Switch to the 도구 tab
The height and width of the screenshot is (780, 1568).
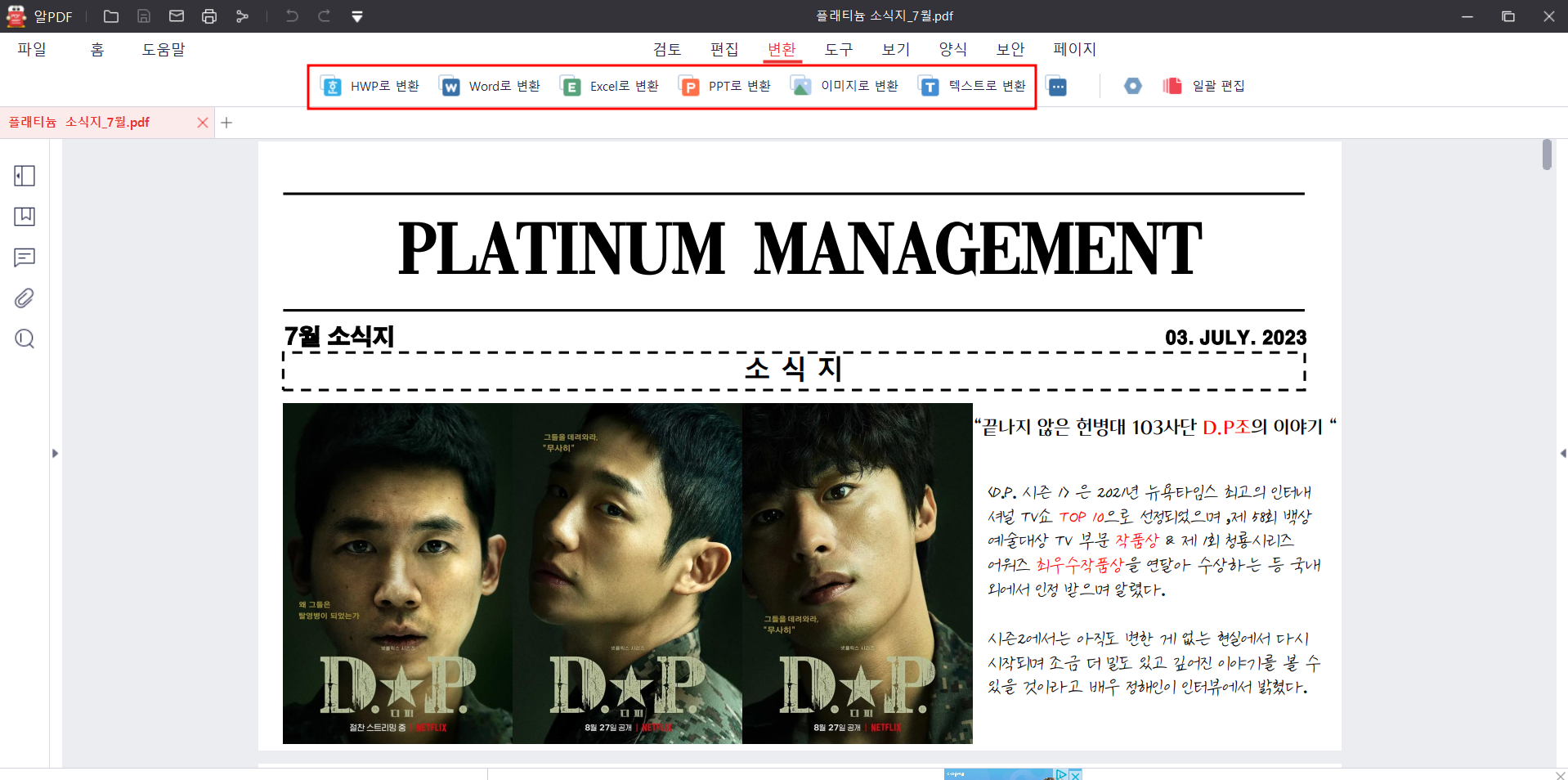tap(839, 50)
